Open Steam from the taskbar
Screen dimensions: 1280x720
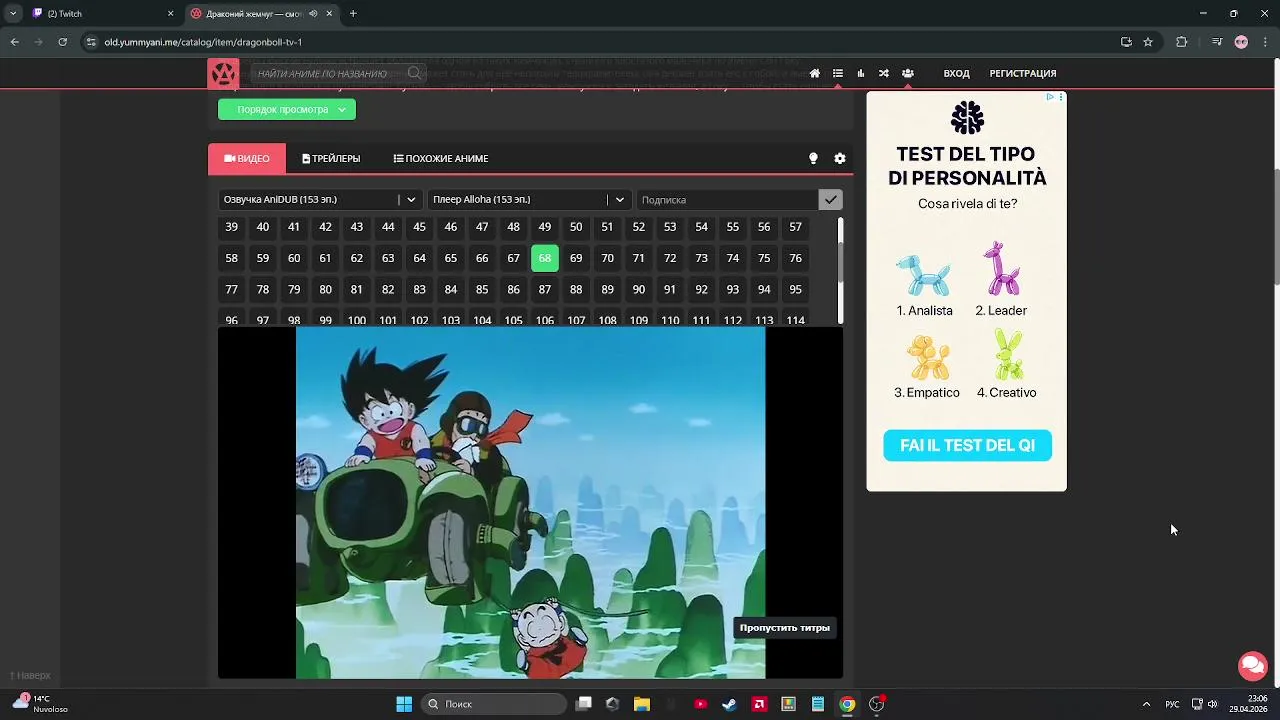point(729,704)
